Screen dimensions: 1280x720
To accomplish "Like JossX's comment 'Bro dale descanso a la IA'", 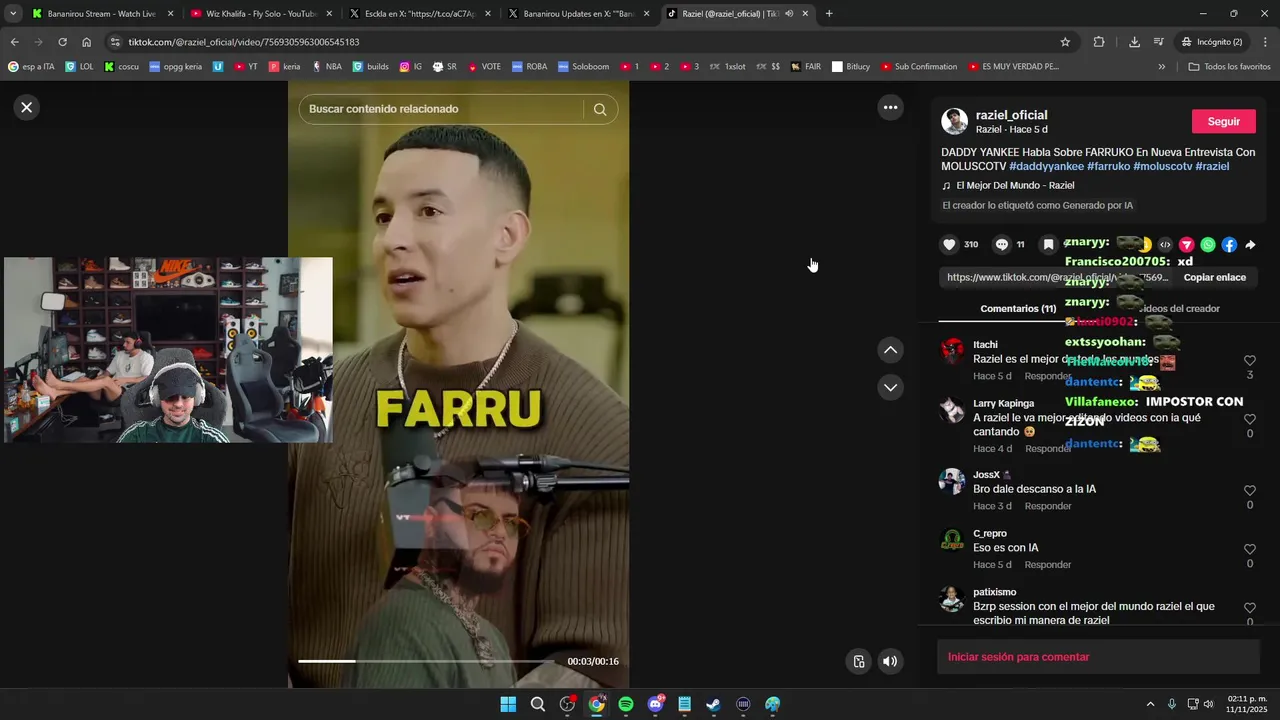I will 1249,491.
